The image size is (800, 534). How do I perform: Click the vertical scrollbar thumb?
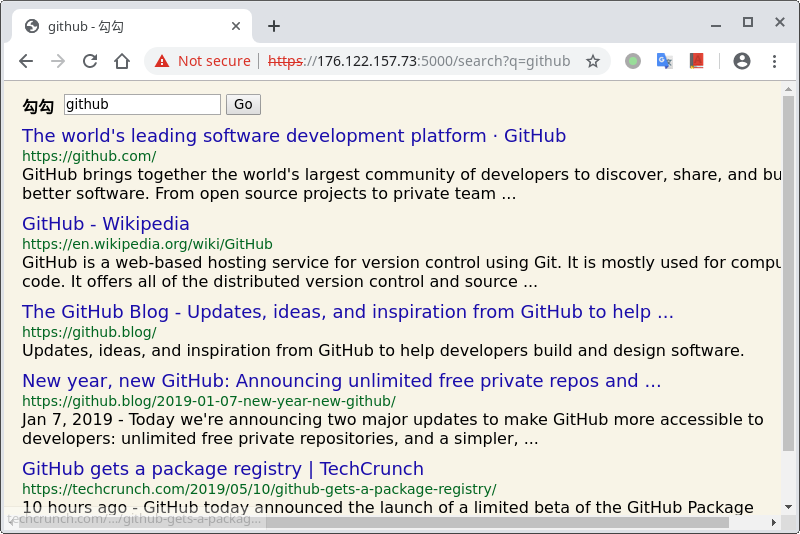pos(788,273)
